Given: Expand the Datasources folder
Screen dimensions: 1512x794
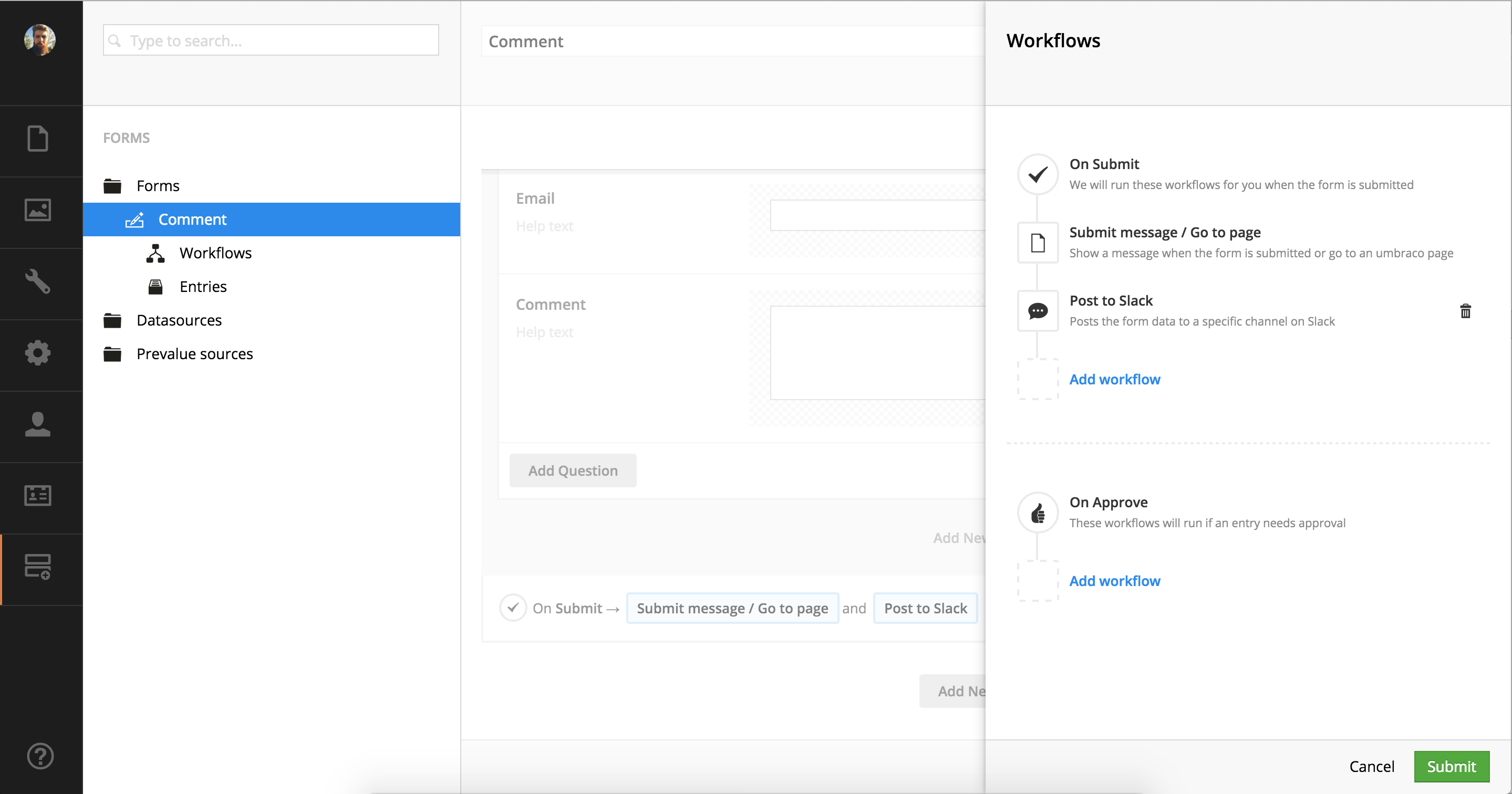Looking at the screenshot, I should point(179,320).
